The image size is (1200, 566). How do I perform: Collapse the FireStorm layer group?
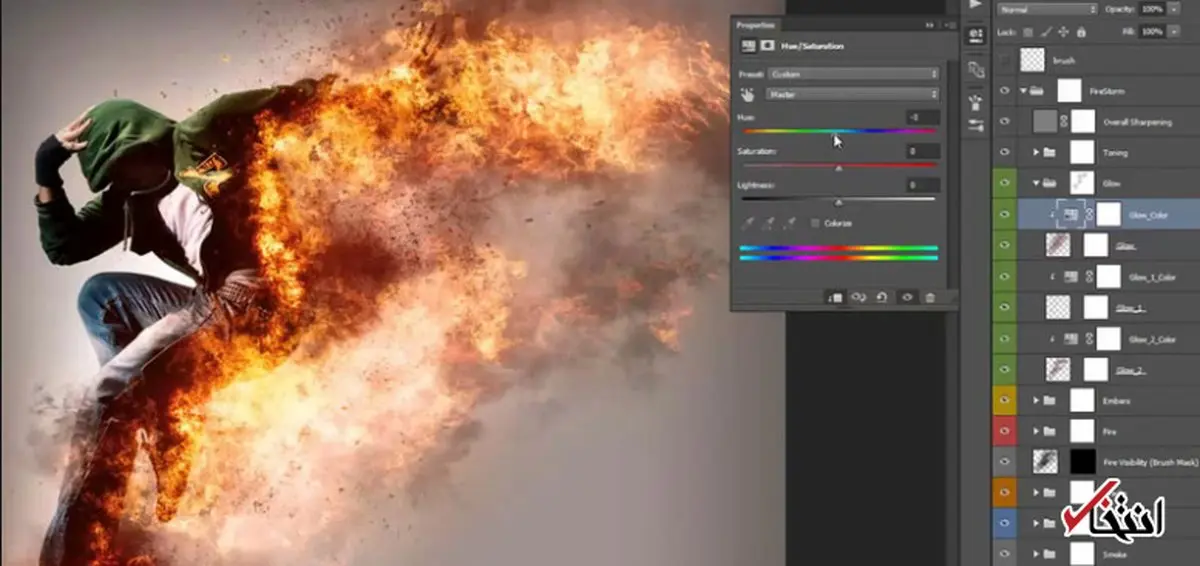click(x=1023, y=91)
